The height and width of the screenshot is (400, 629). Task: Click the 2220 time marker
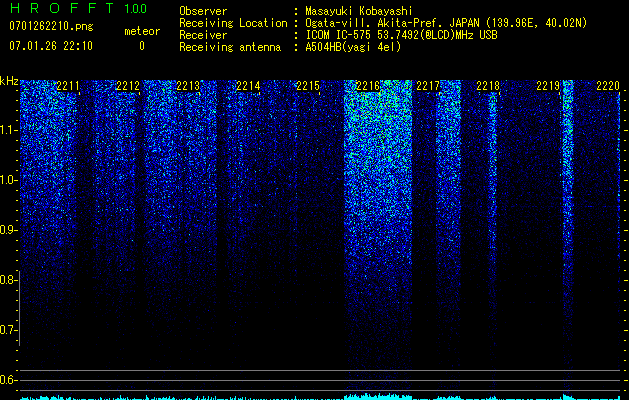(608, 86)
